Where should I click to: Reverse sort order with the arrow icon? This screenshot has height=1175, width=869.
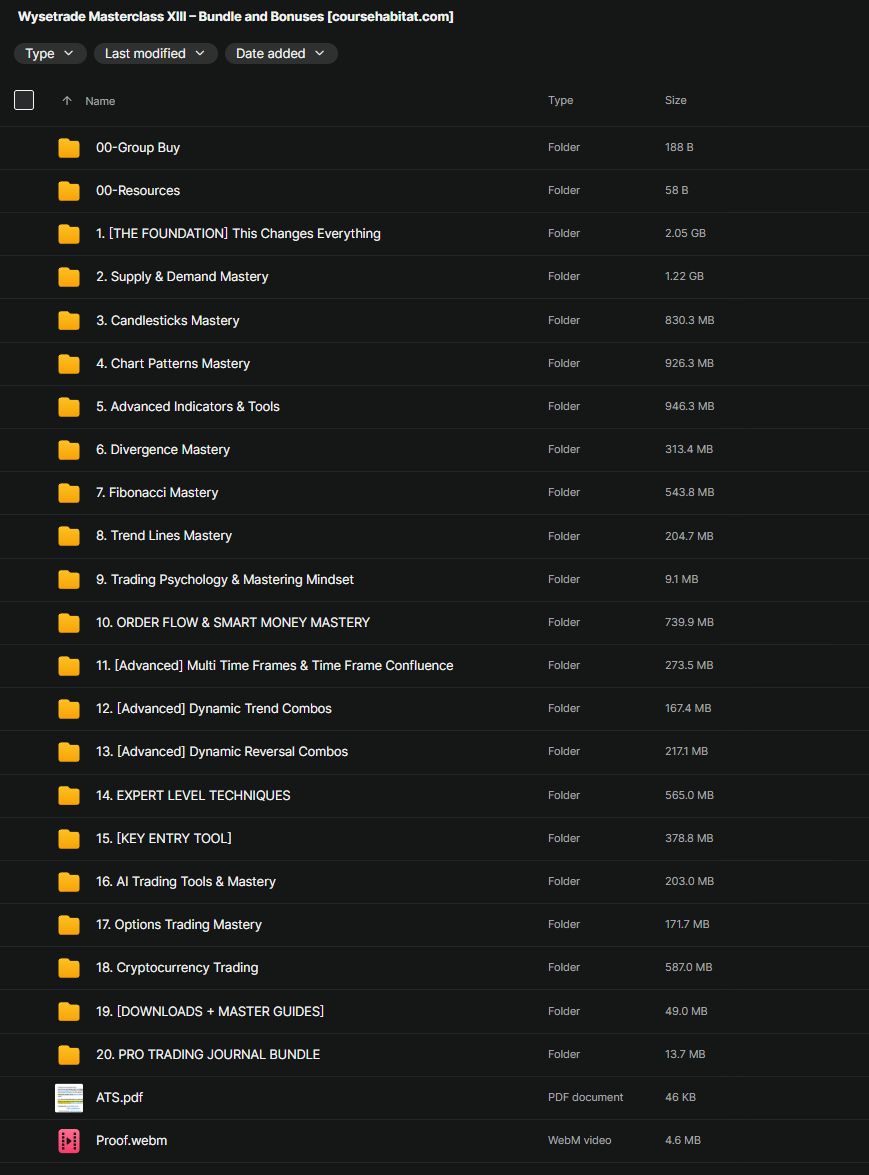(67, 100)
